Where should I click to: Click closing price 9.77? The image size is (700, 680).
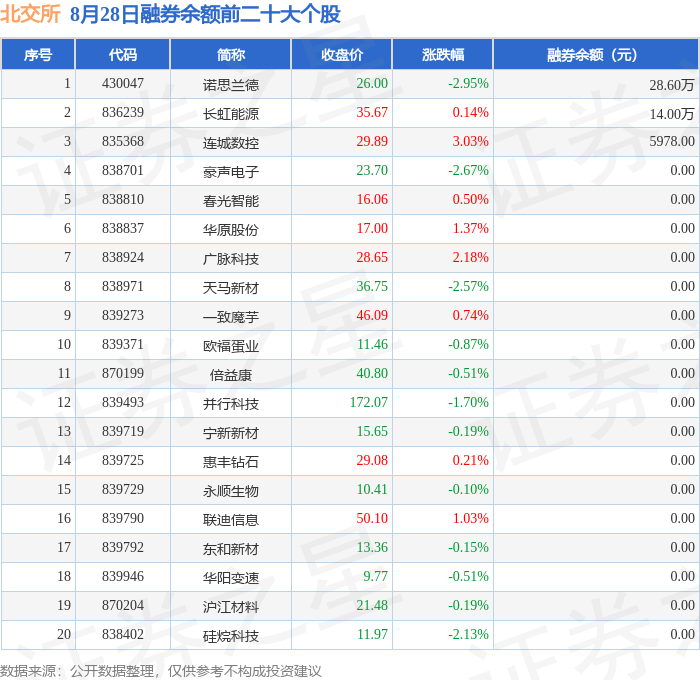(x=375, y=577)
